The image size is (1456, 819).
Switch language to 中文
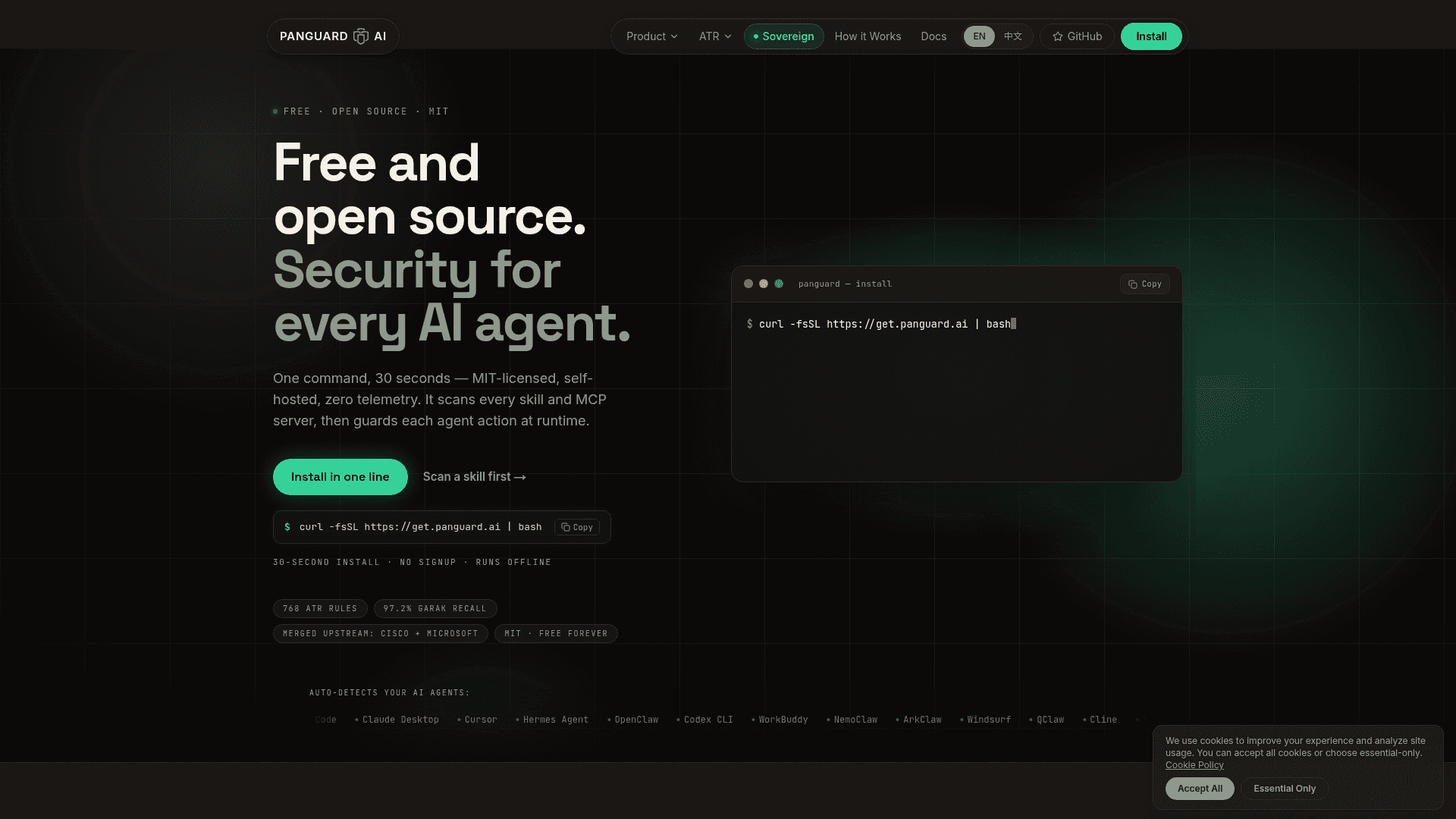pyautogui.click(x=1013, y=36)
